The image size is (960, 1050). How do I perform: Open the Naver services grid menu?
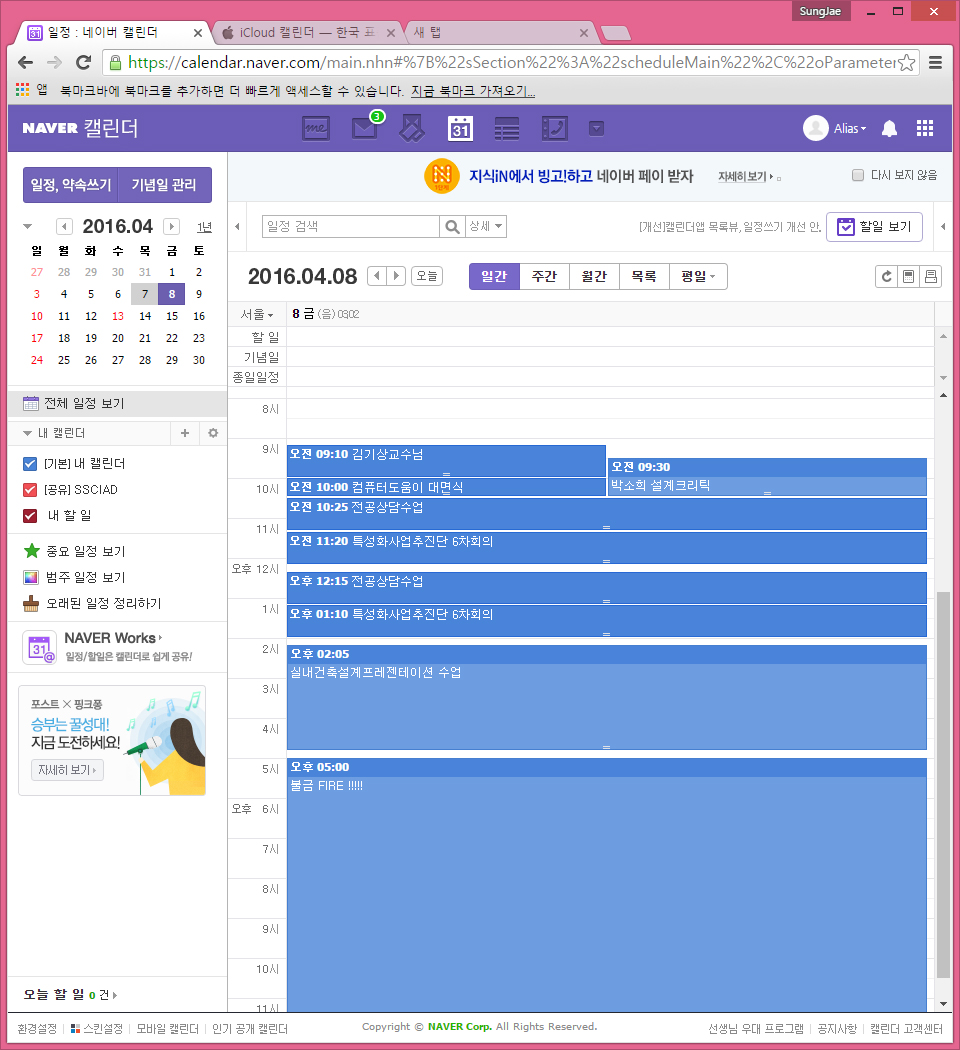925,128
